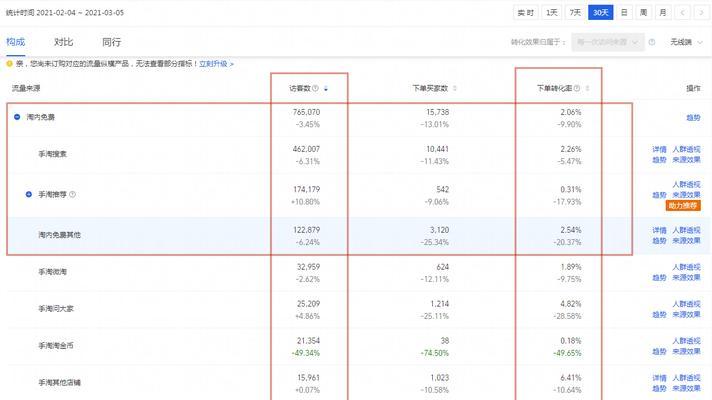Switch to the 同行 tab
Screen dimensions: 712x400
111,42
